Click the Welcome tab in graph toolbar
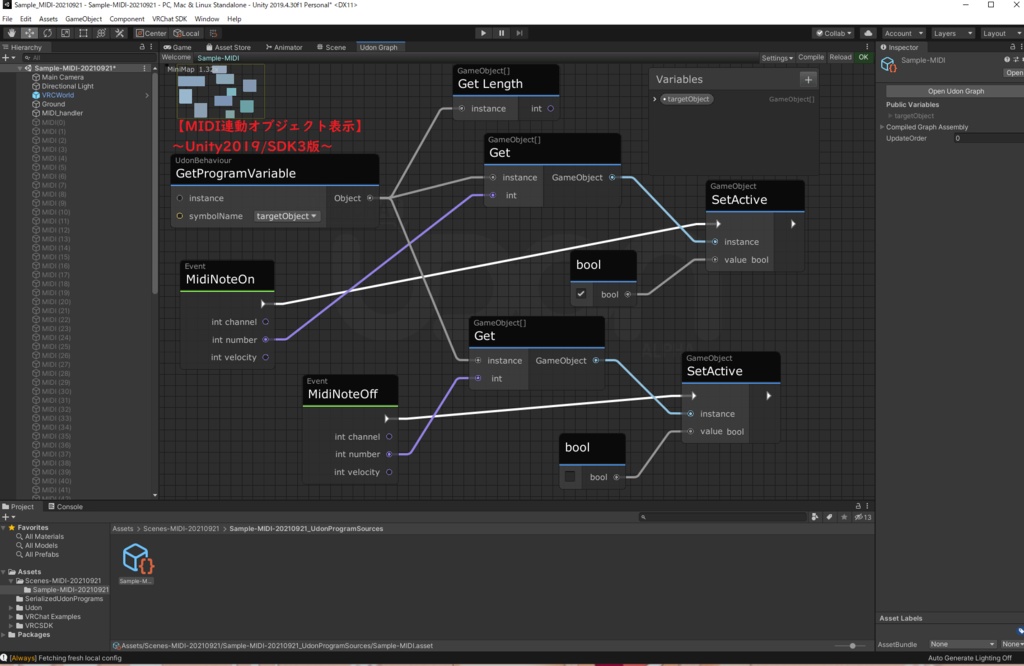Viewport: 1024px width, 666px height. click(176, 57)
